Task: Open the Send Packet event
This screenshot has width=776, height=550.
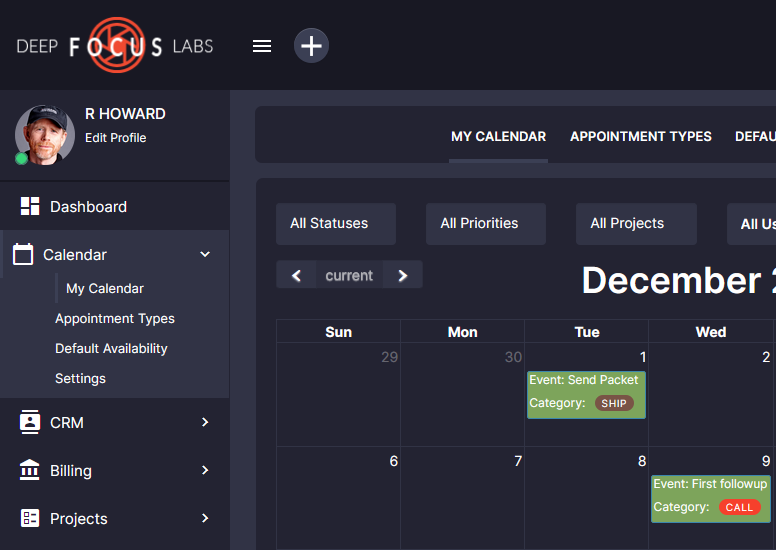Action: click(586, 395)
